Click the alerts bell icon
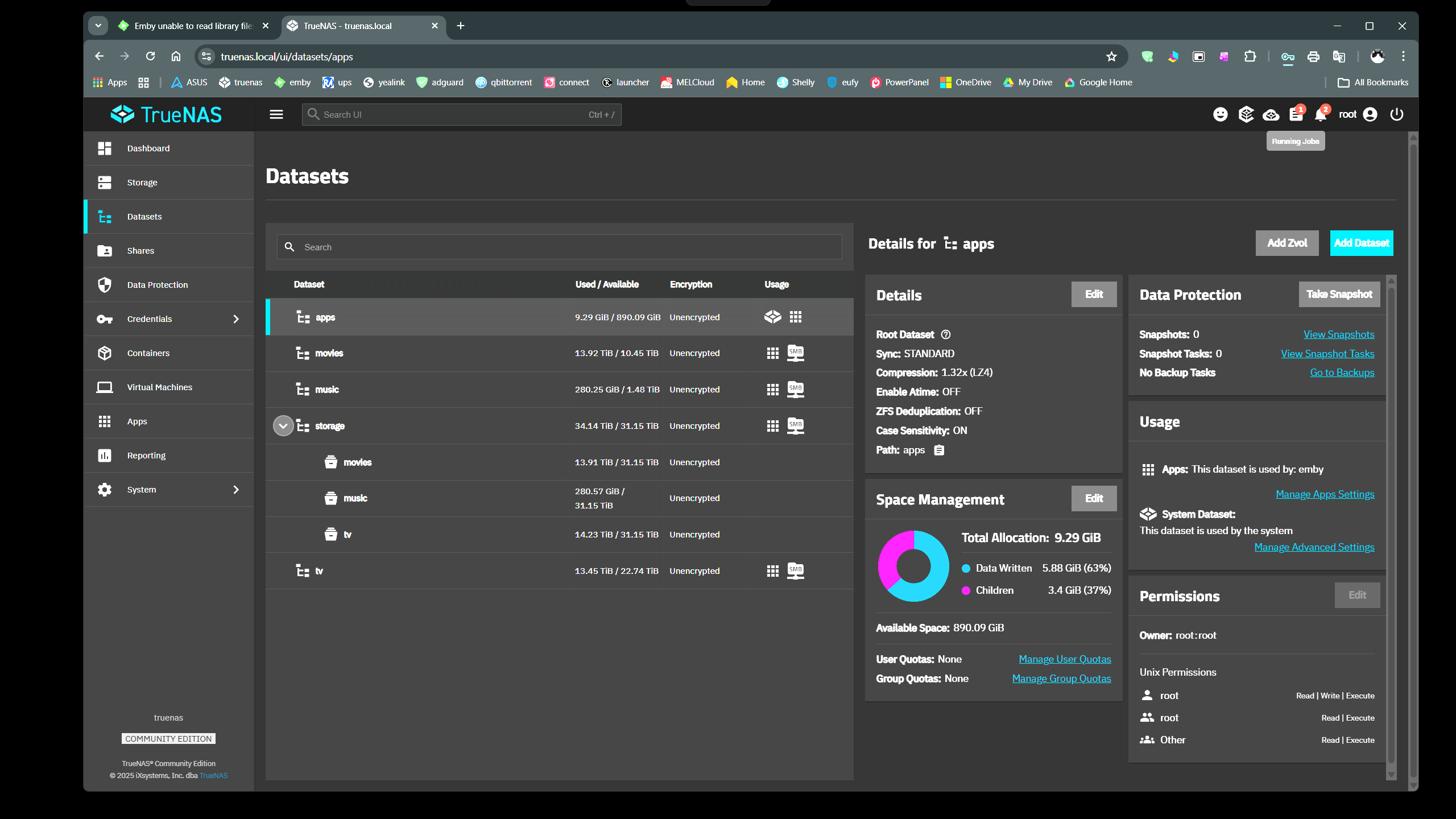The image size is (1456, 819). coord(1321,114)
